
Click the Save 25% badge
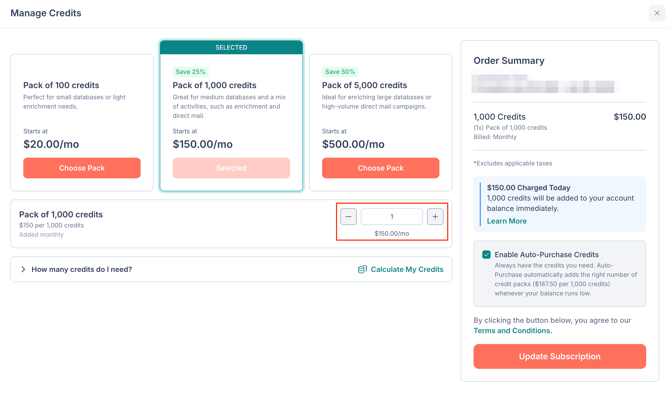(190, 72)
